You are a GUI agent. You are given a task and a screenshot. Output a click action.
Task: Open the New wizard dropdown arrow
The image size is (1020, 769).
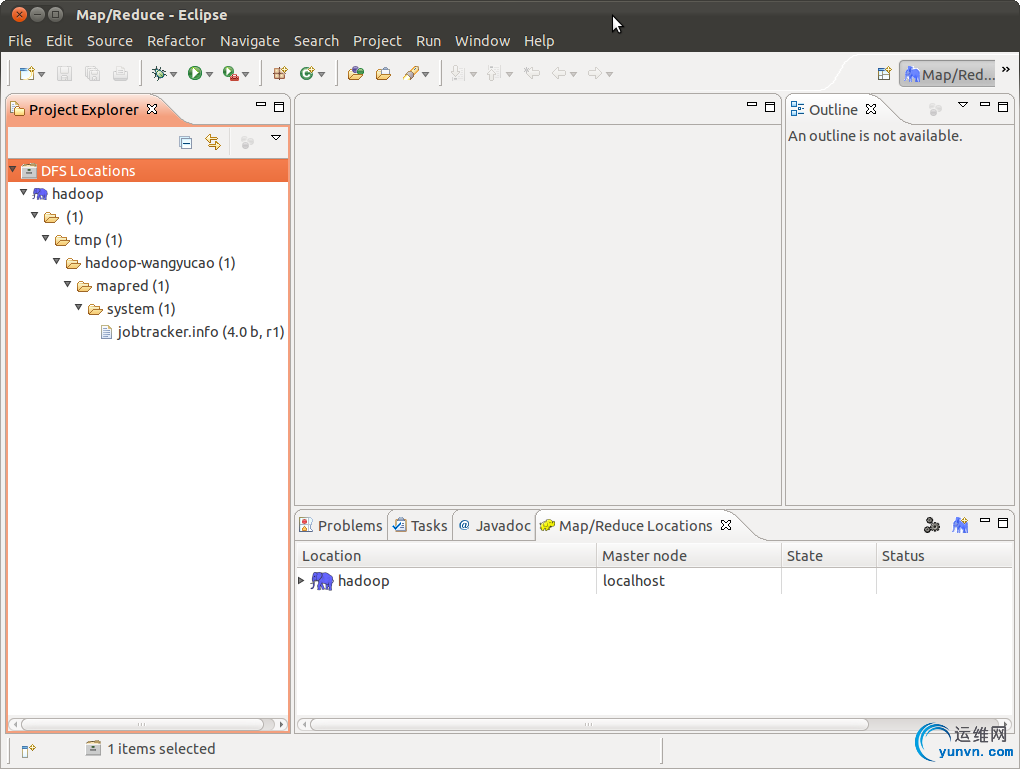coord(42,74)
